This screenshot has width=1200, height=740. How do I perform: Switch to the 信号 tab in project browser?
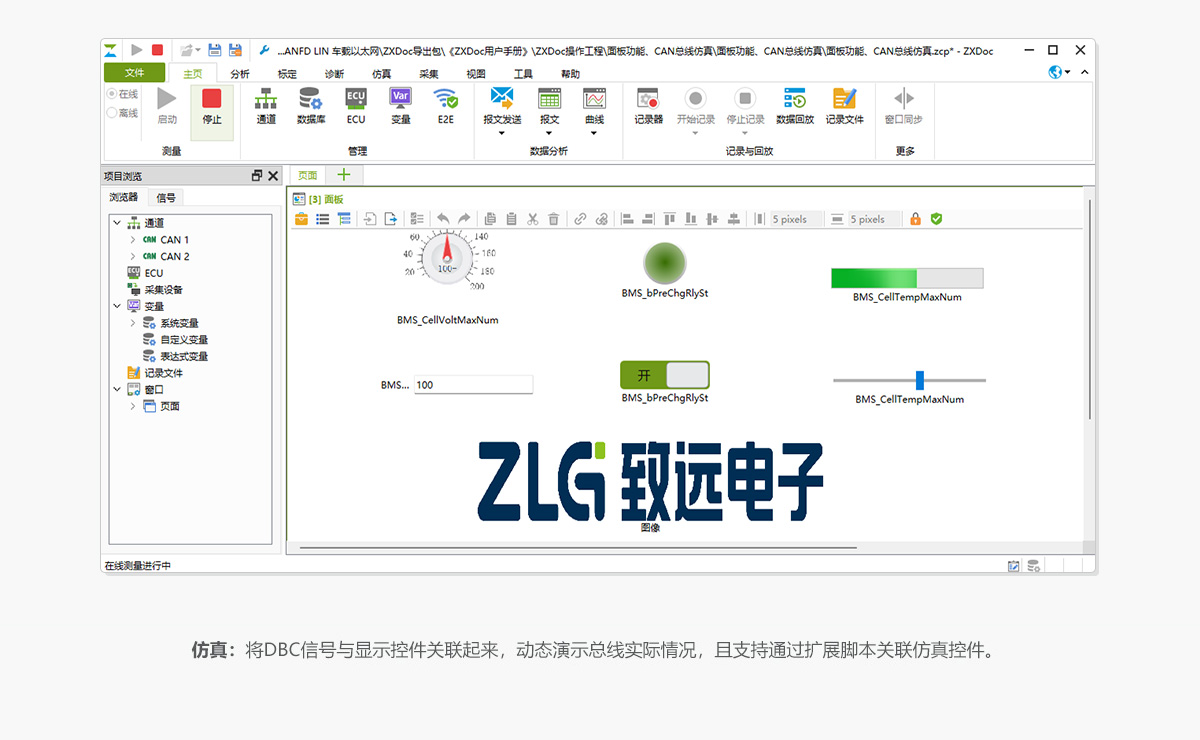(166, 198)
